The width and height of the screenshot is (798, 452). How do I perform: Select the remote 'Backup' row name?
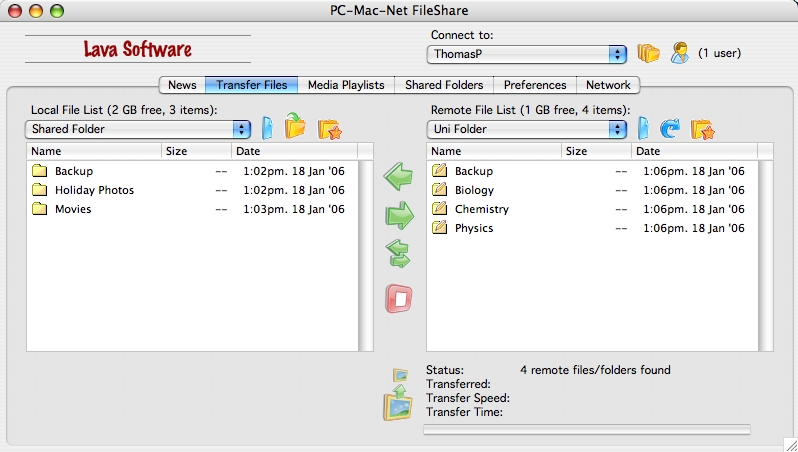click(x=474, y=171)
